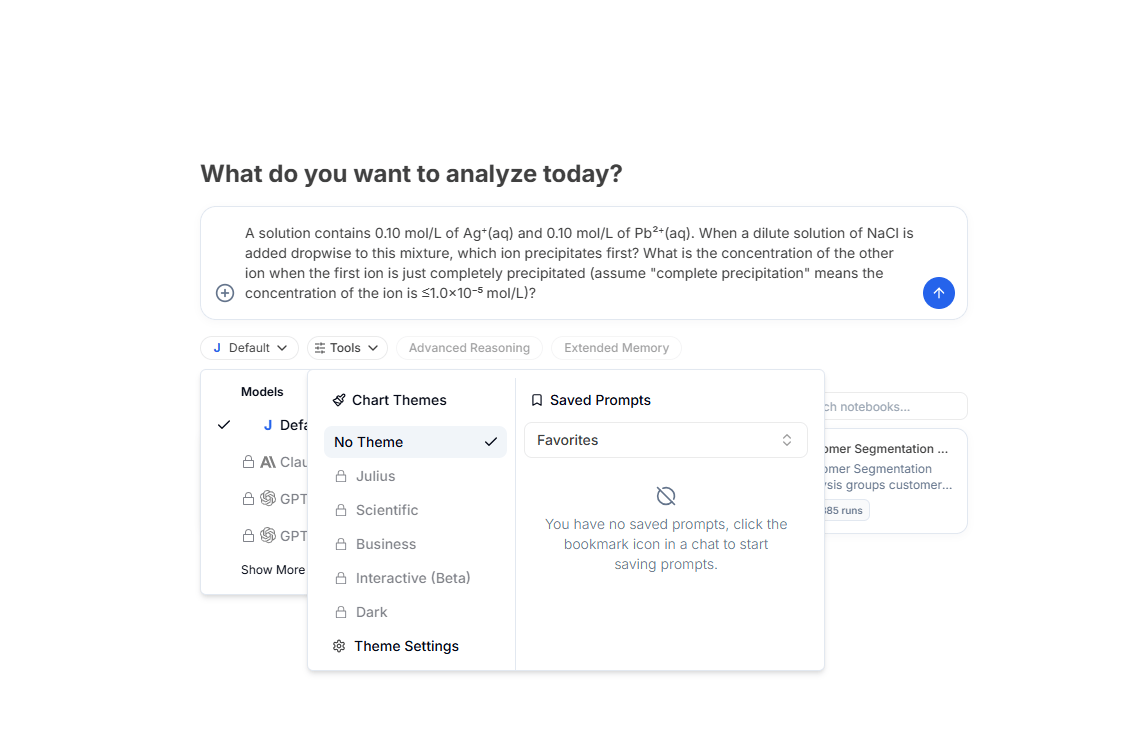Viewport: 1142px width, 737px height.
Task: Open Theme Settings
Action: (406, 646)
